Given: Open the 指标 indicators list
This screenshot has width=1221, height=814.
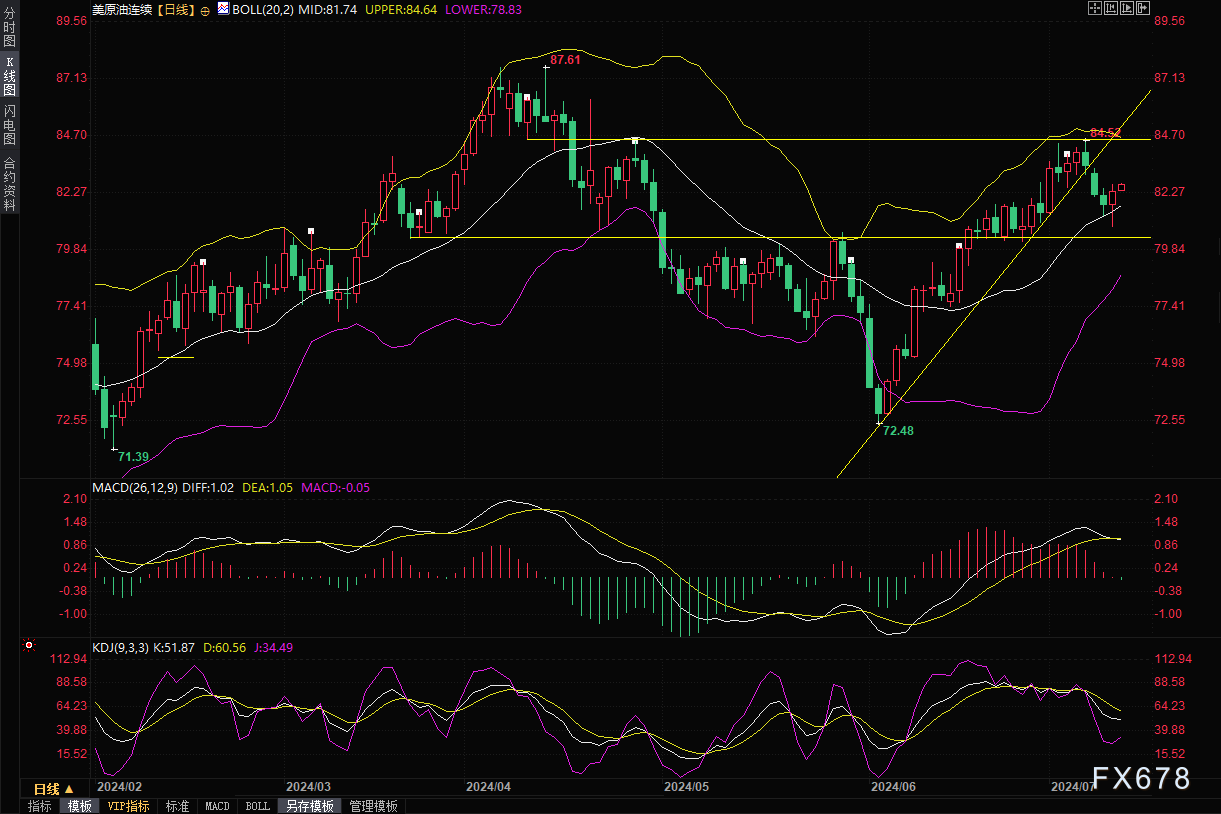Looking at the screenshot, I should click(40, 806).
